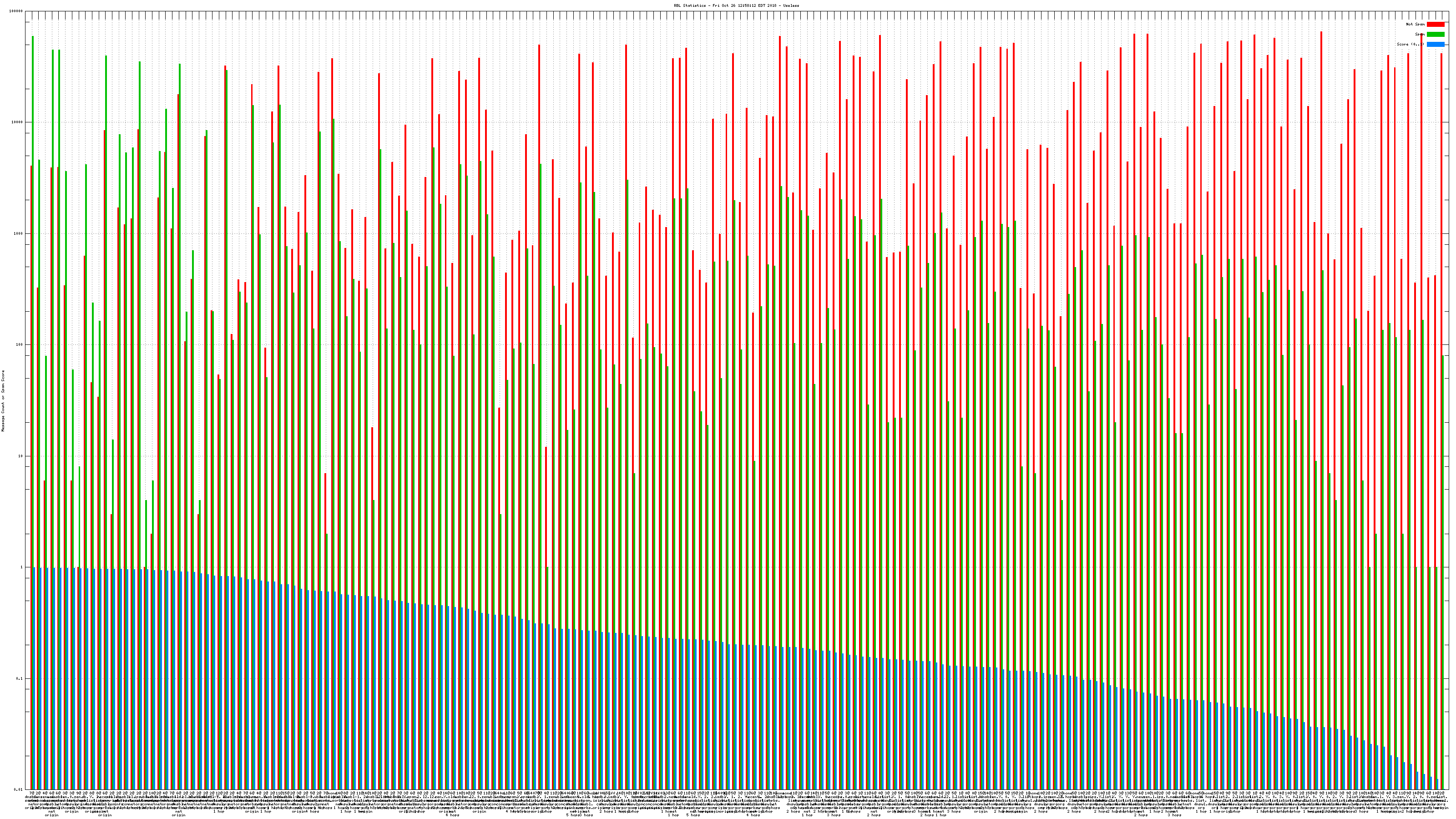The height and width of the screenshot is (819, 1456).
Task: Click the 0.01 y-axis tick label
Action: point(19,789)
